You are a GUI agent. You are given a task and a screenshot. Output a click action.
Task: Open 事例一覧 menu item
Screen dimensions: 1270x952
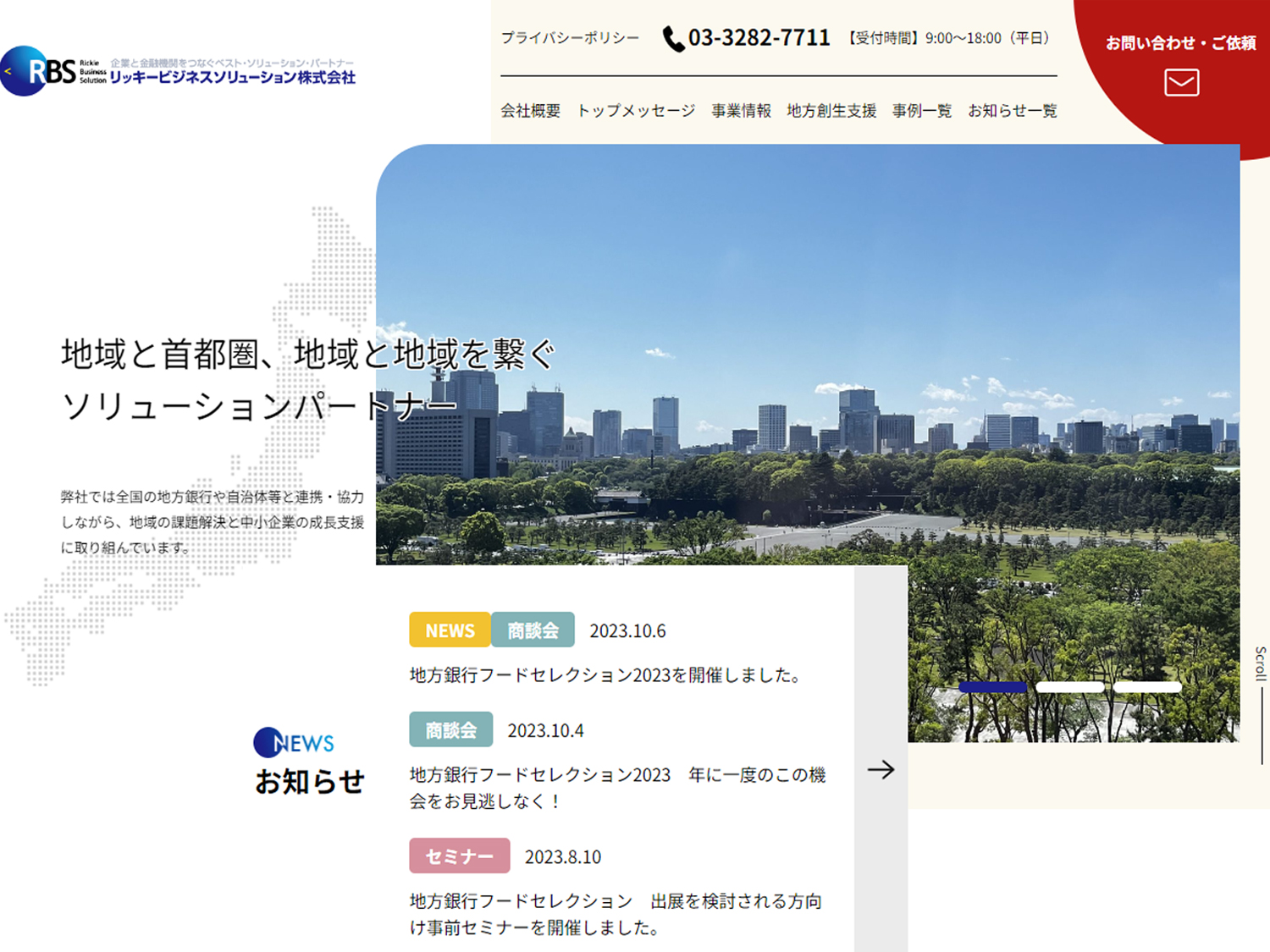922,111
